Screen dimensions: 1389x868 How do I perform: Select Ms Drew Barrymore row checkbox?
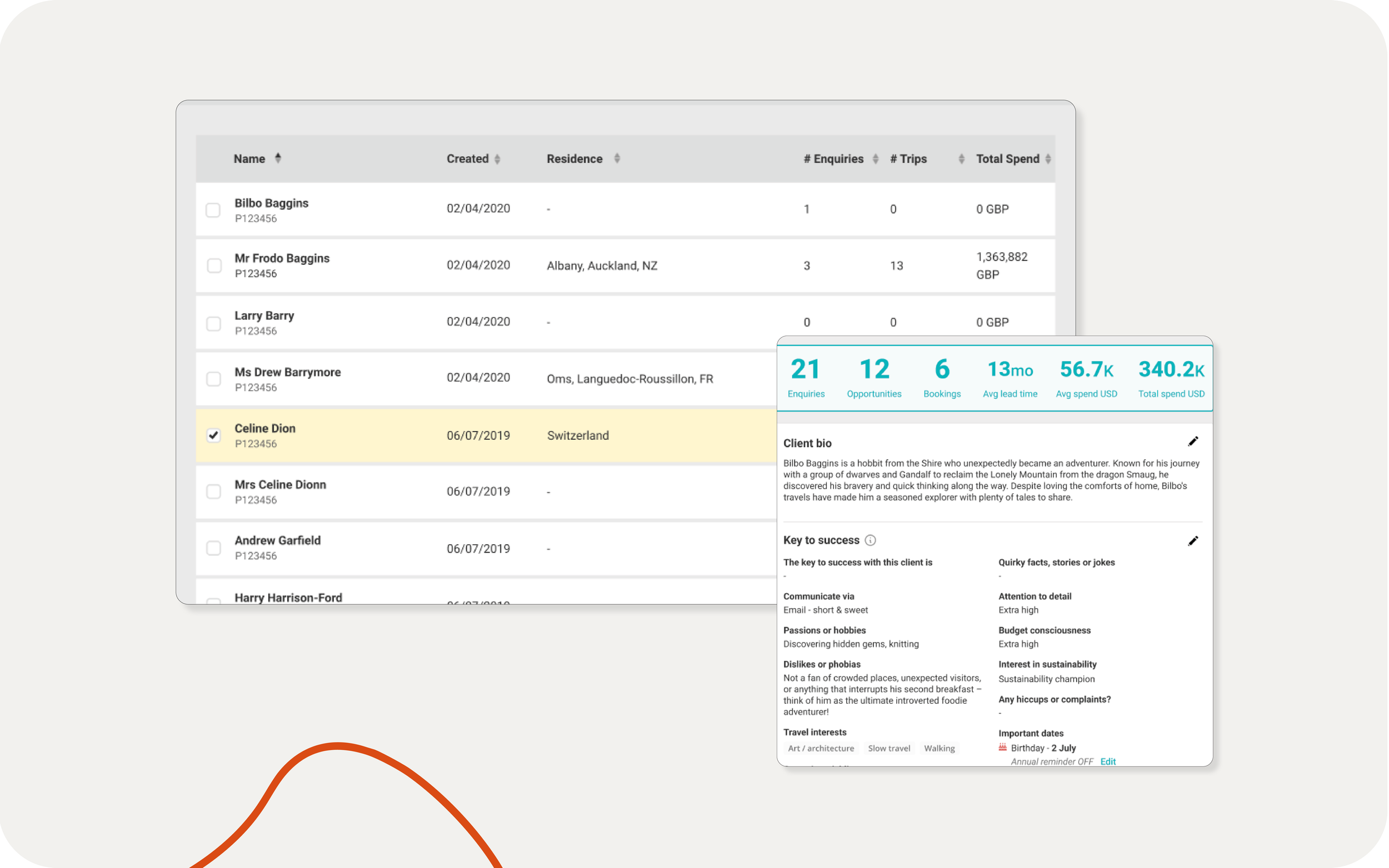pyautogui.click(x=213, y=379)
